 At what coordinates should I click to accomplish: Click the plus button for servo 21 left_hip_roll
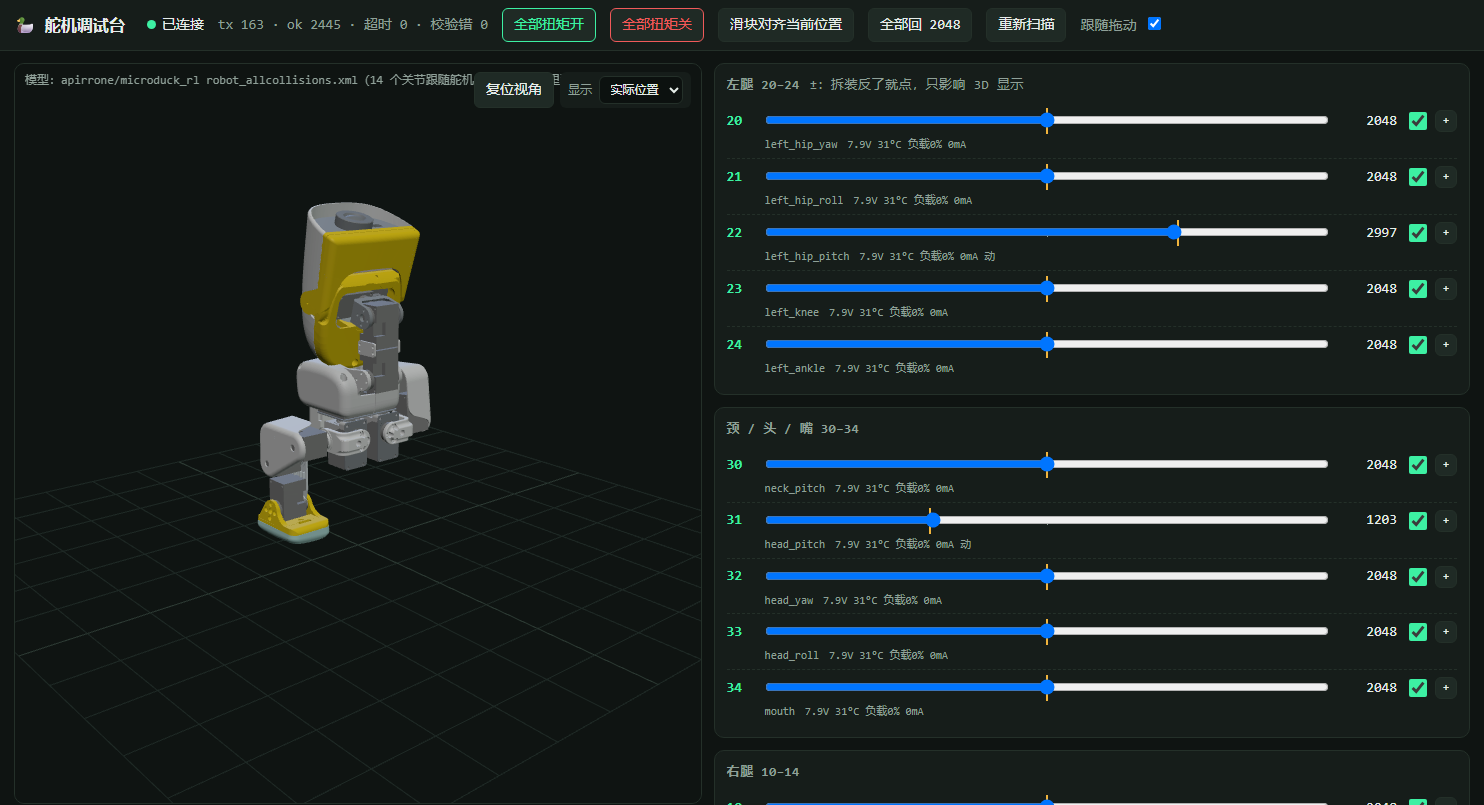(1446, 177)
